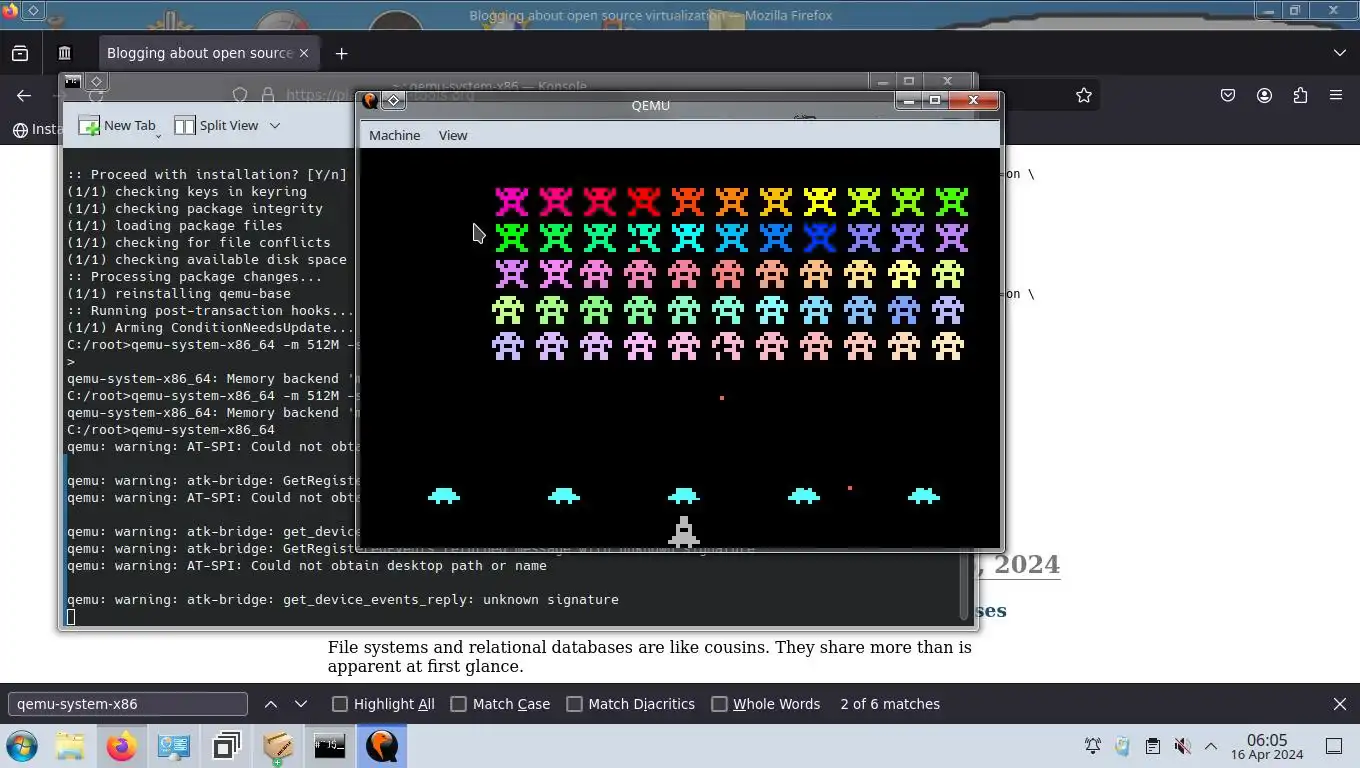Open the file manager folder on taskbar

coord(70,746)
